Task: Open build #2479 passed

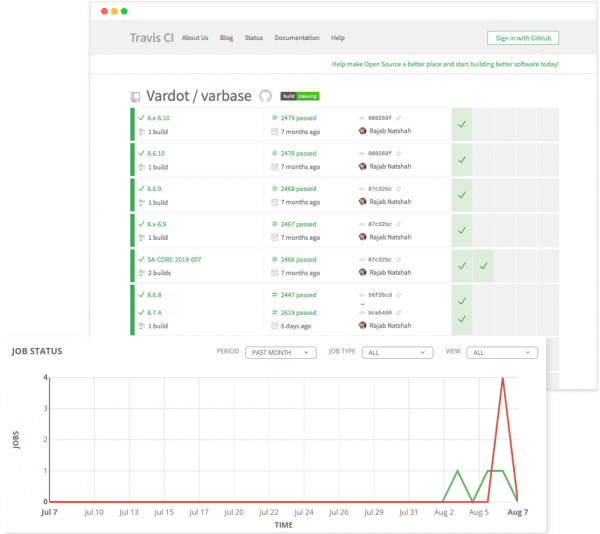Action: pyautogui.click(x=298, y=118)
